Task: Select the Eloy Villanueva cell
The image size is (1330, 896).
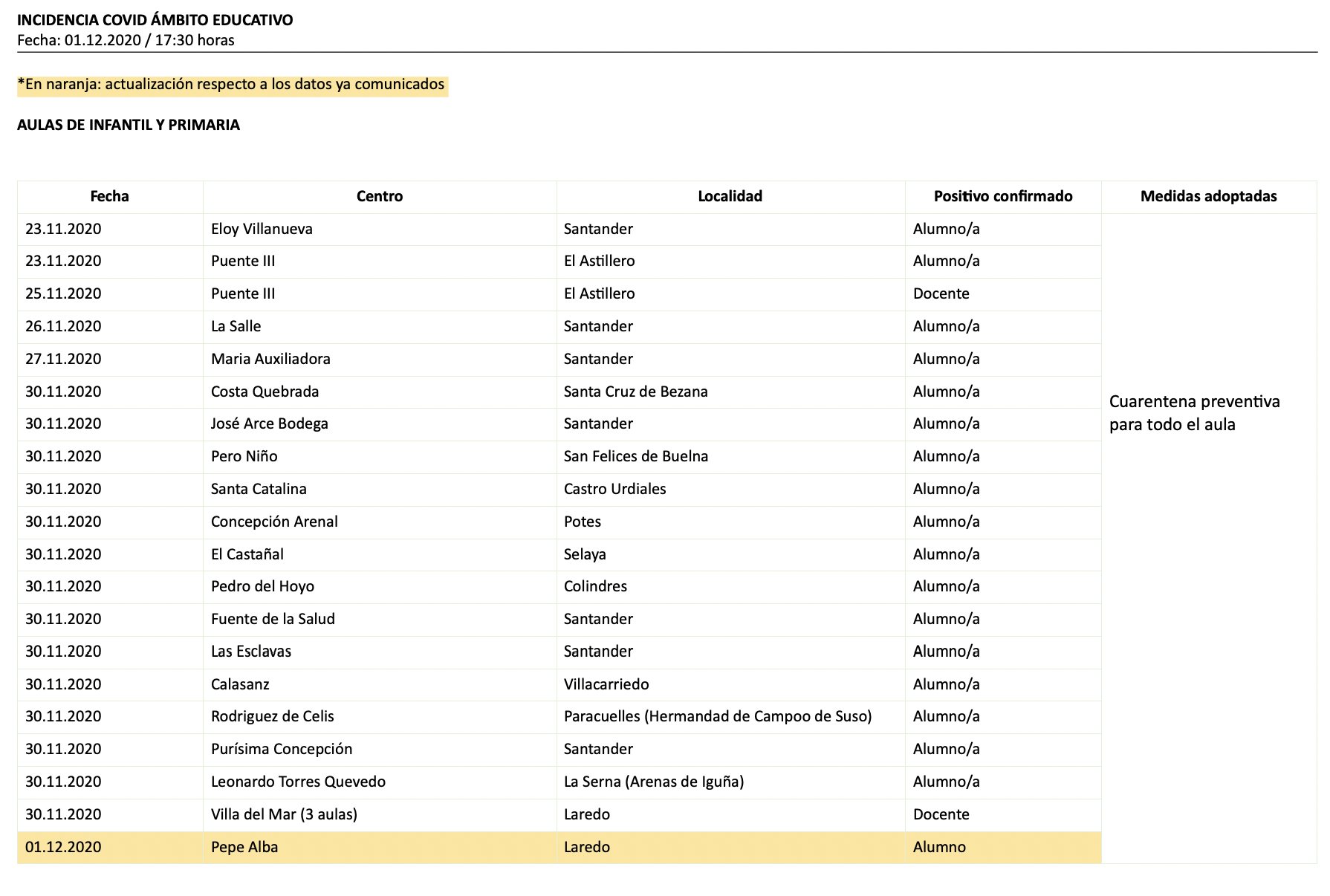Action: pos(262,229)
